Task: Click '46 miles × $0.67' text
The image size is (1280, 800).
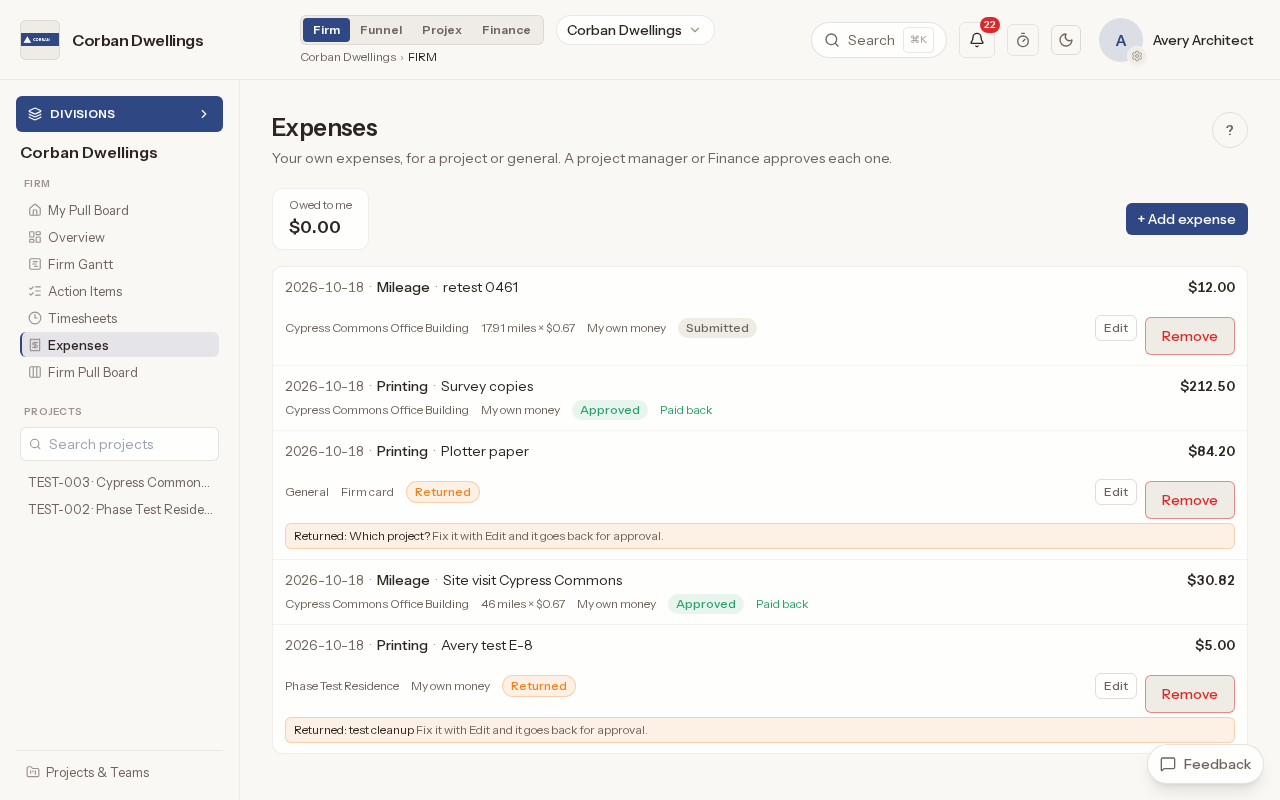Action: click(x=523, y=604)
